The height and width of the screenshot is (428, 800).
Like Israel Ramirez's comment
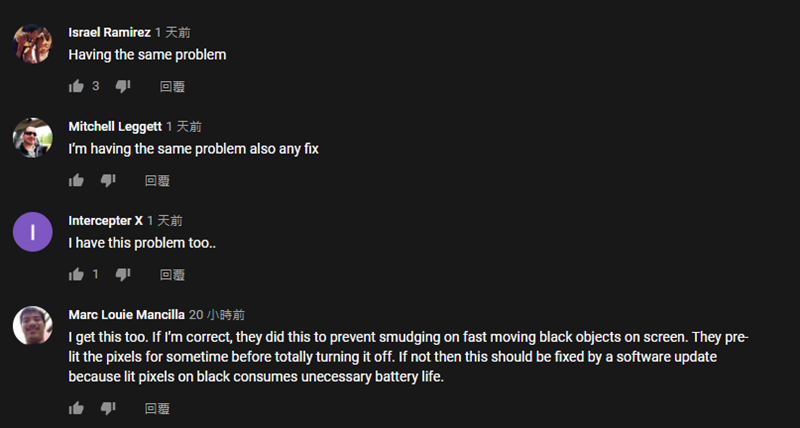[x=76, y=87]
